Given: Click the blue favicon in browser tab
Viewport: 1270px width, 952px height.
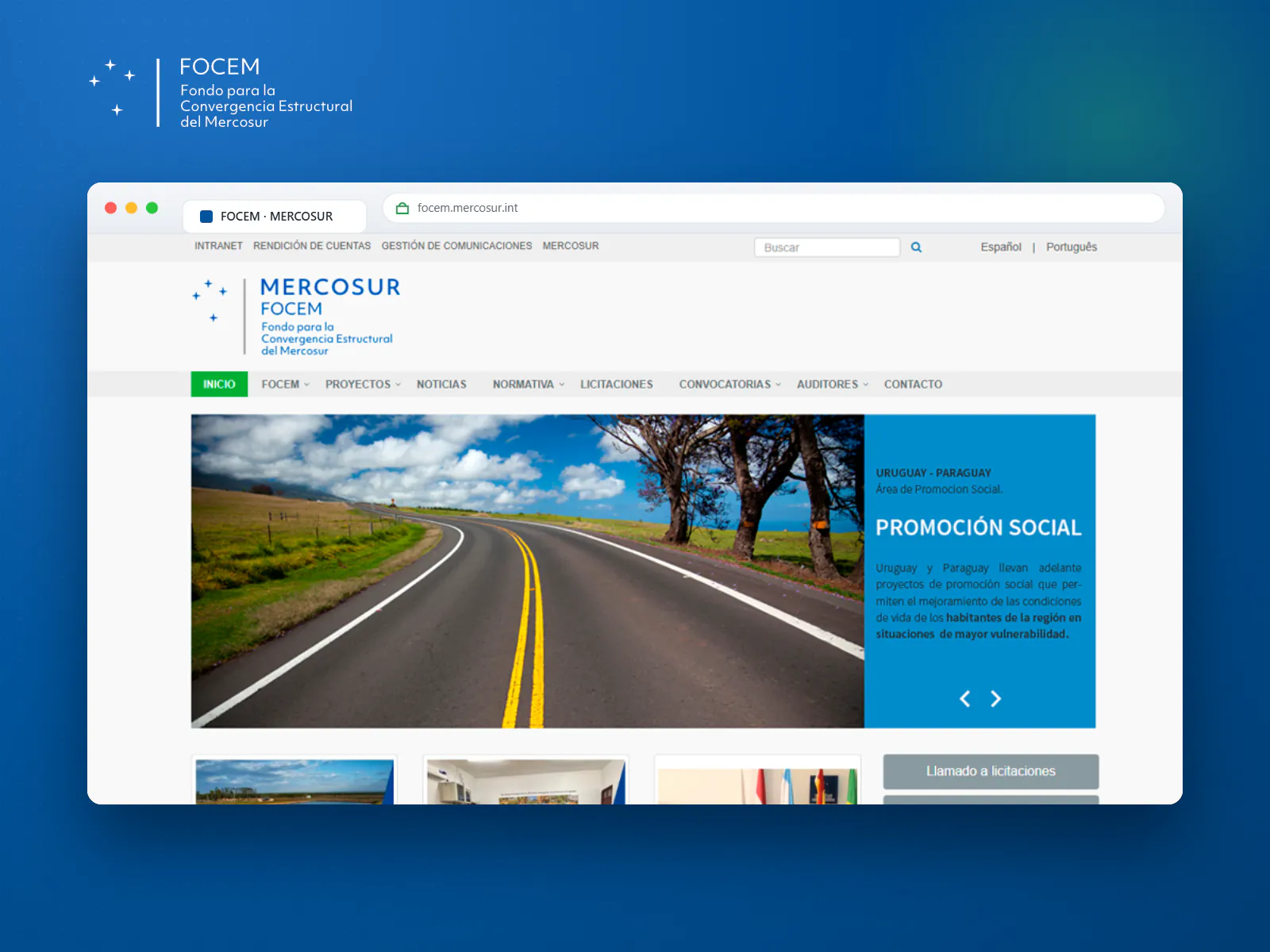Looking at the screenshot, I should (x=206, y=216).
